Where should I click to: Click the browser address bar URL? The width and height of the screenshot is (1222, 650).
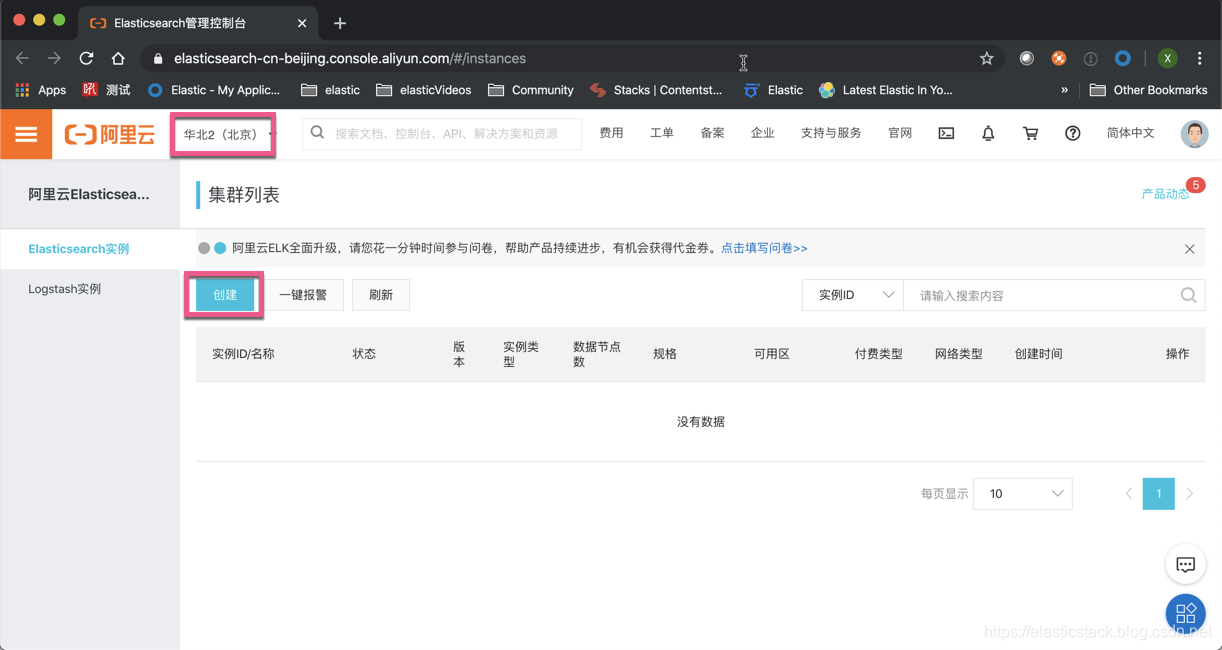tap(350, 58)
